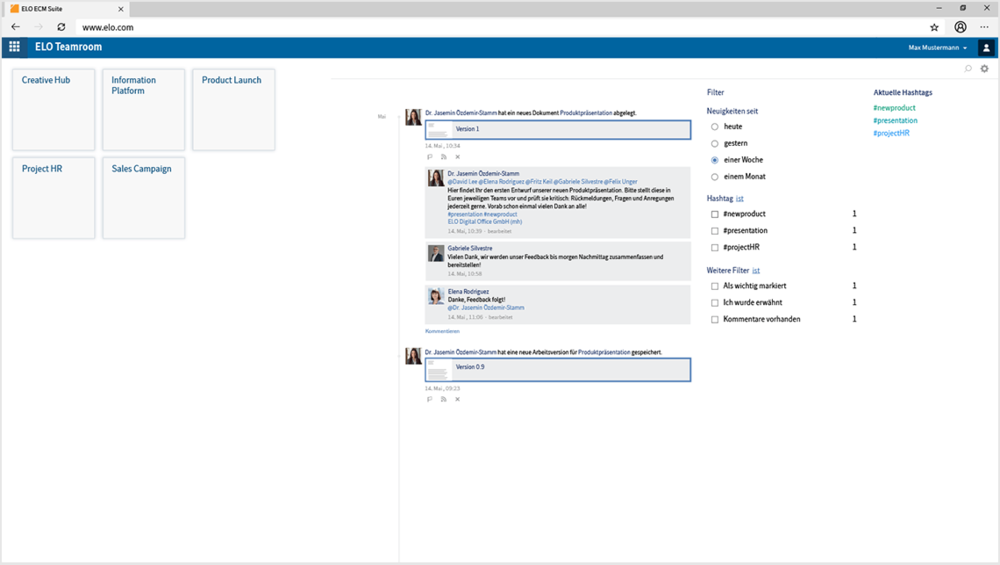
Task: Click the X icon under Version 0.9 post
Action: tap(458, 399)
